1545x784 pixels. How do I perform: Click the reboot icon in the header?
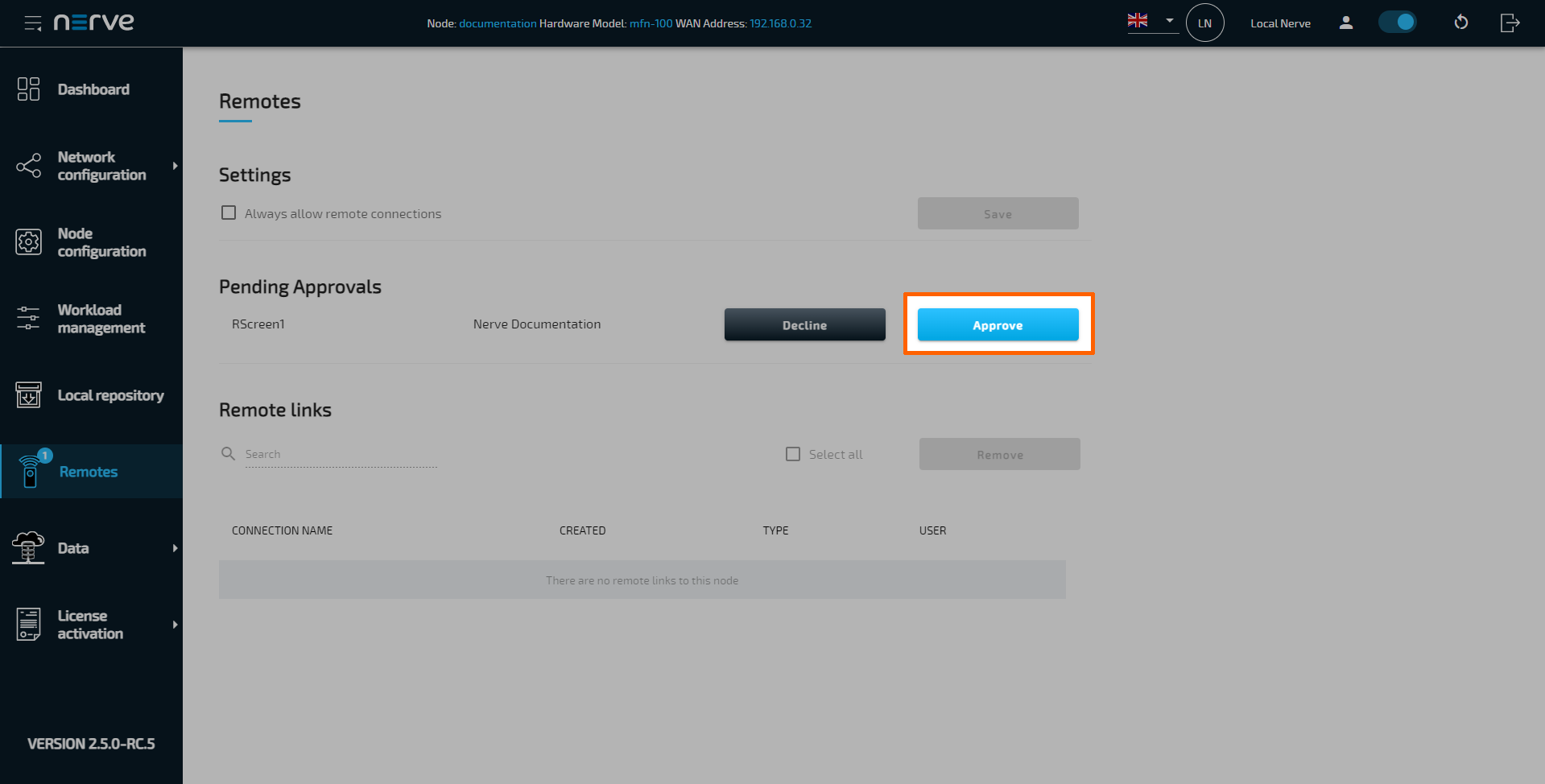pyautogui.click(x=1461, y=23)
